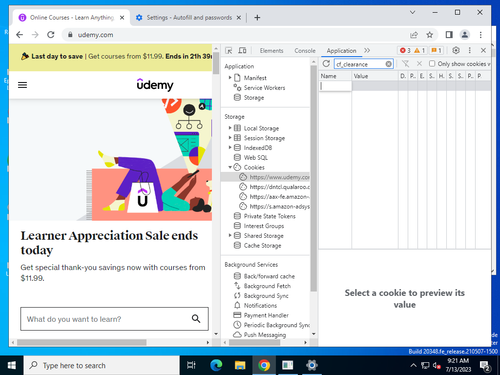
Task: Open the Windows Start menu
Action: (x=12, y=365)
